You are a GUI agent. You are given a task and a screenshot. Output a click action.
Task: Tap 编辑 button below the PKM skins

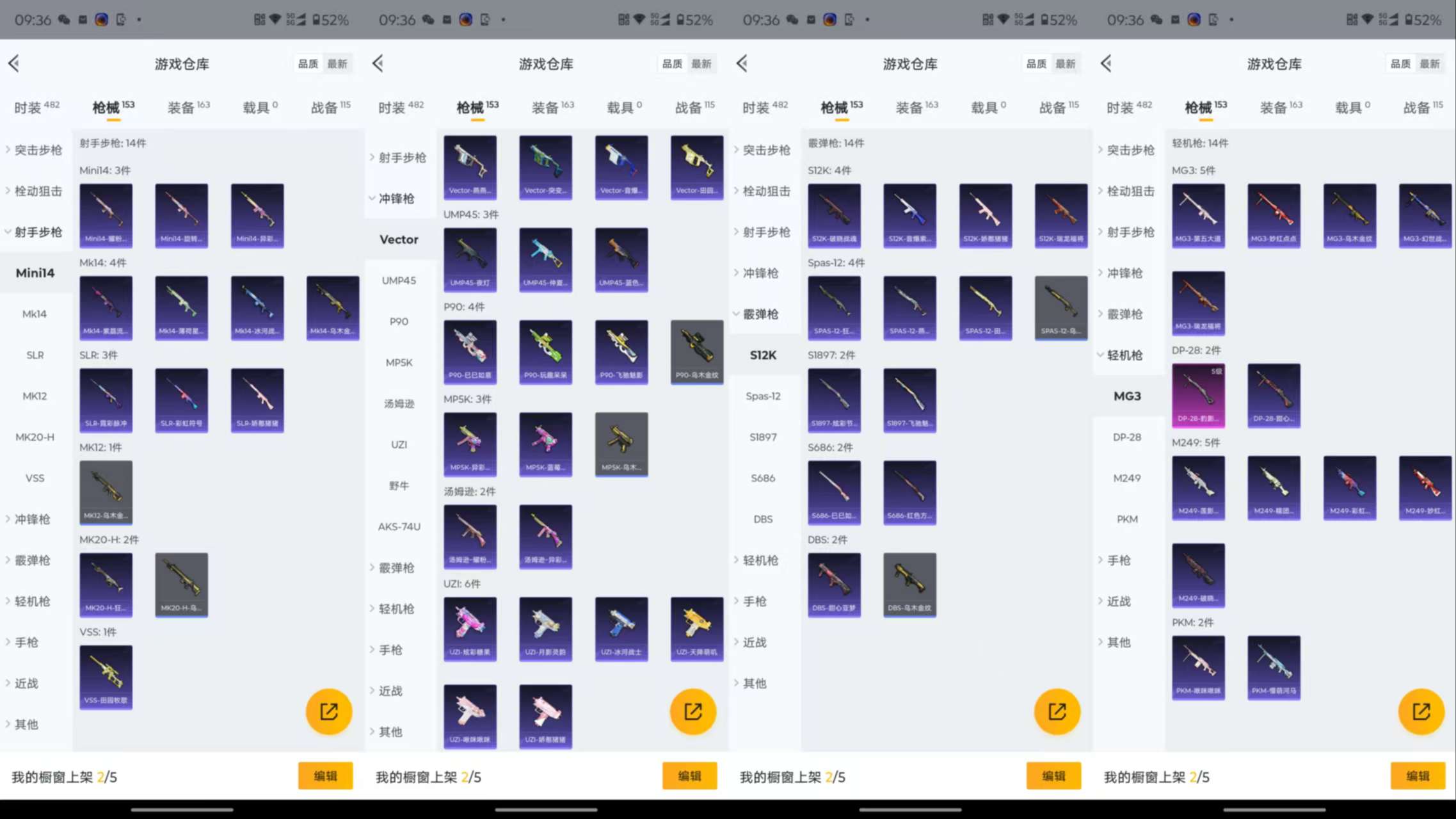tap(1417, 775)
